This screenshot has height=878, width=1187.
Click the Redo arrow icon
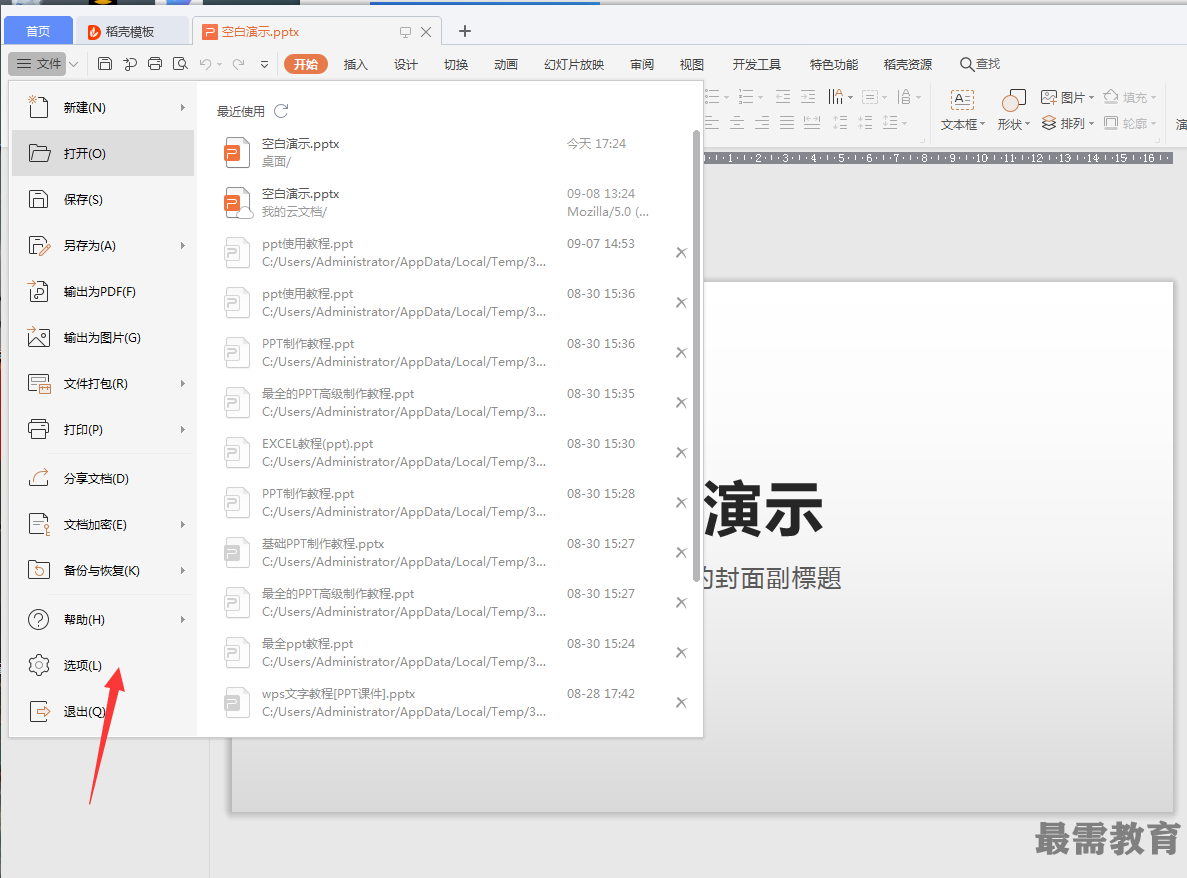(238, 64)
